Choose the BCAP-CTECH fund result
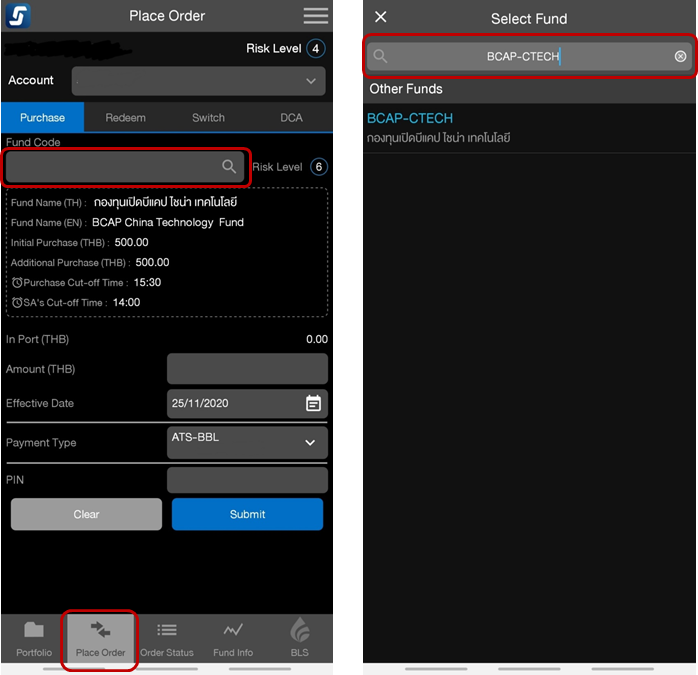Image resolution: width=698 pixels, height=675 pixels. pyautogui.click(x=410, y=119)
